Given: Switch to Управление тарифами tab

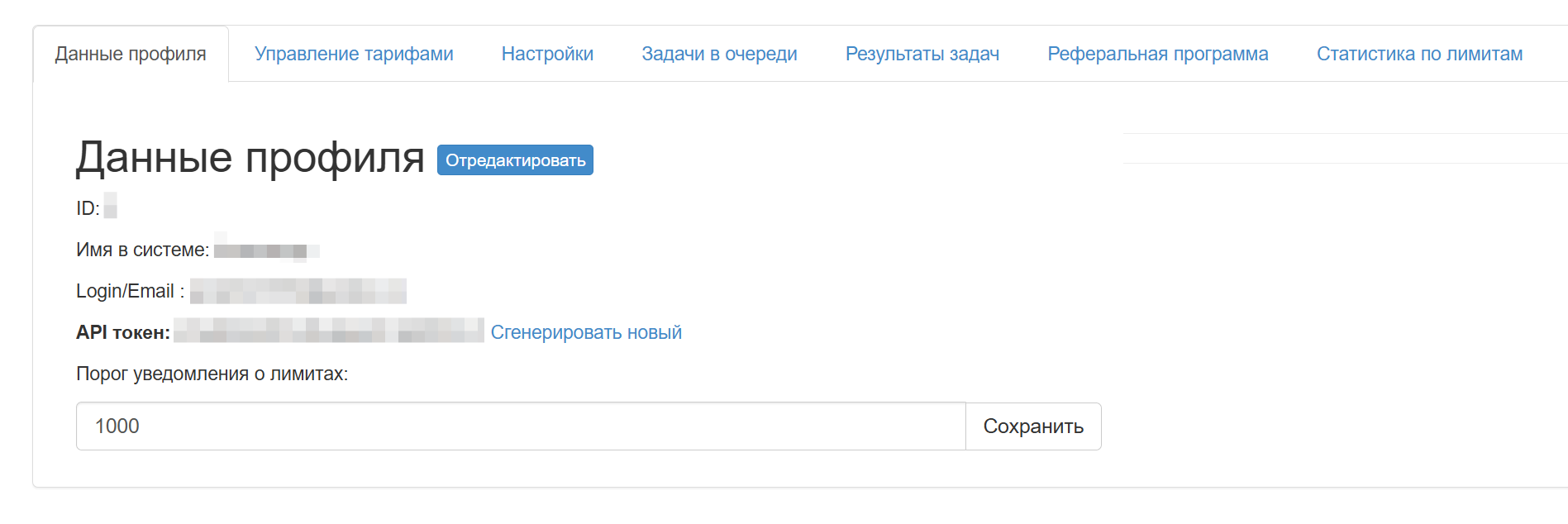Looking at the screenshot, I should point(354,54).
